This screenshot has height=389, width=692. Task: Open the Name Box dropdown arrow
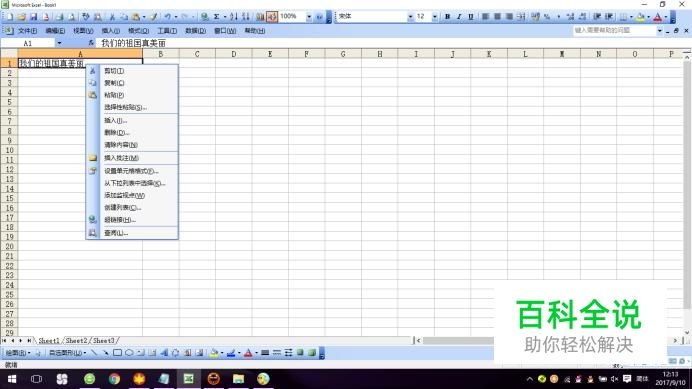[59, 43]
